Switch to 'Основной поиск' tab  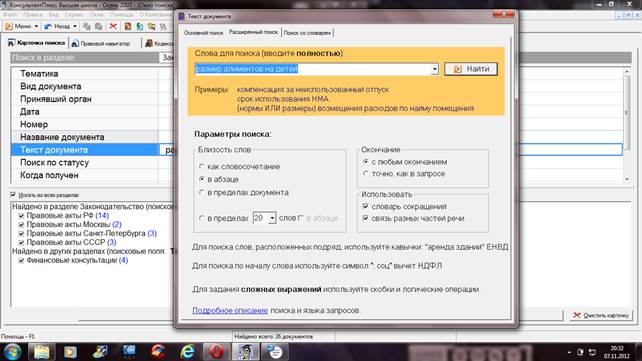[x=203, y=33]
